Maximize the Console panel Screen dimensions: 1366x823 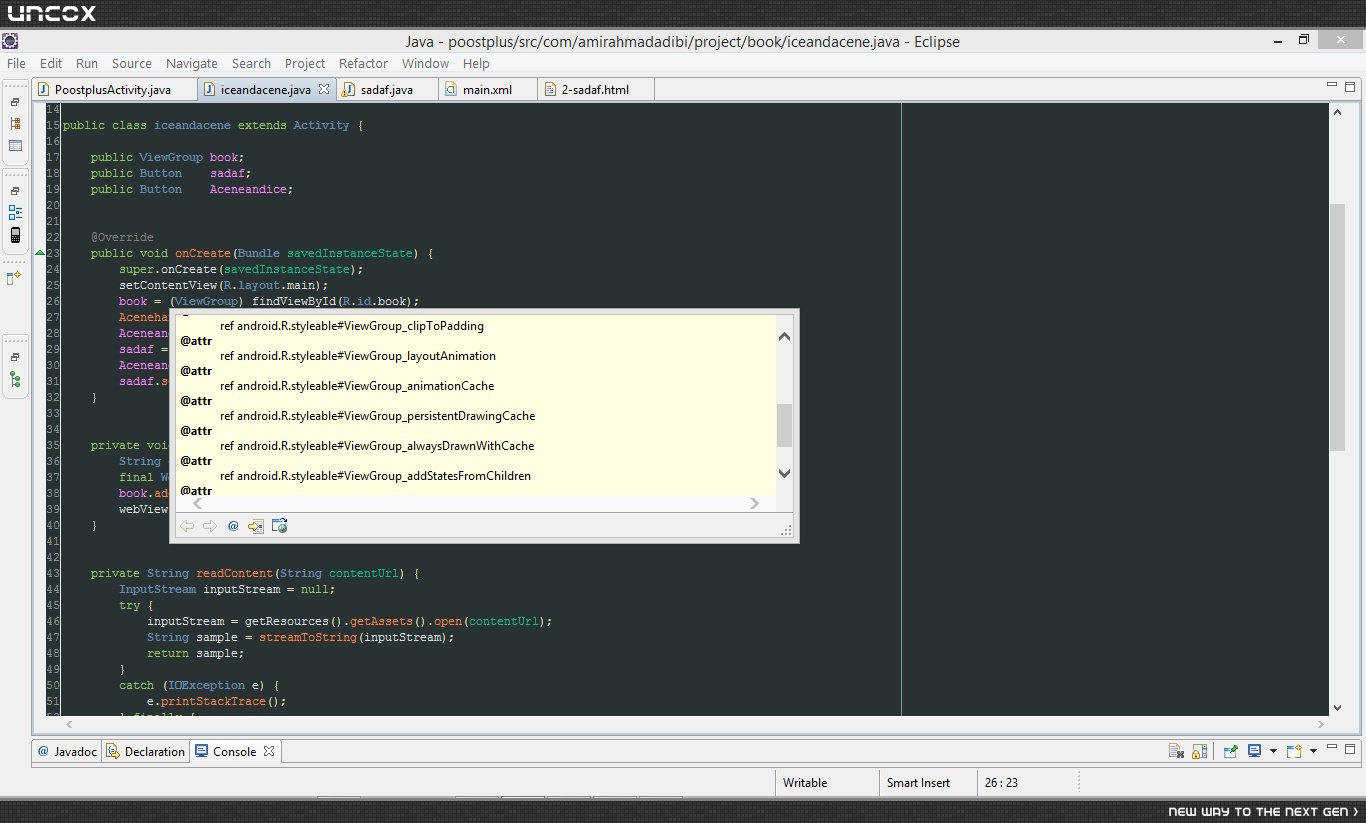pos(1351,748)
